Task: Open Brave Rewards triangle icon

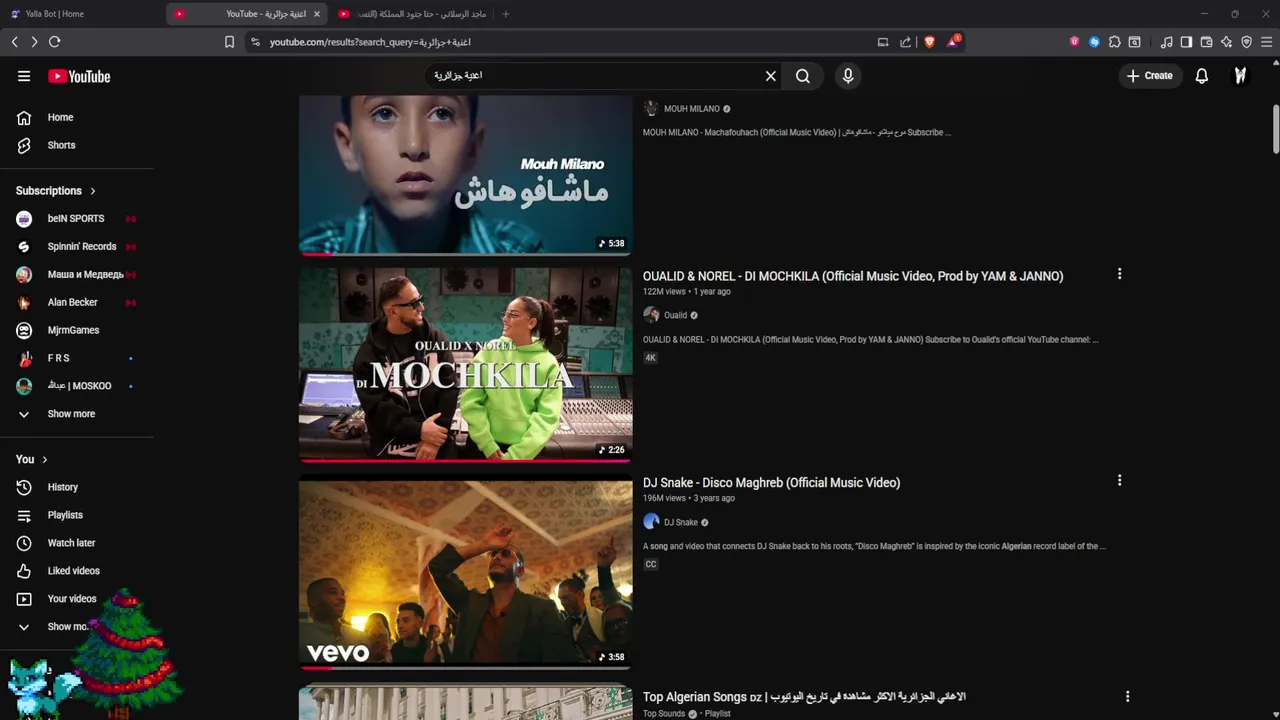Action: point(953,42)
